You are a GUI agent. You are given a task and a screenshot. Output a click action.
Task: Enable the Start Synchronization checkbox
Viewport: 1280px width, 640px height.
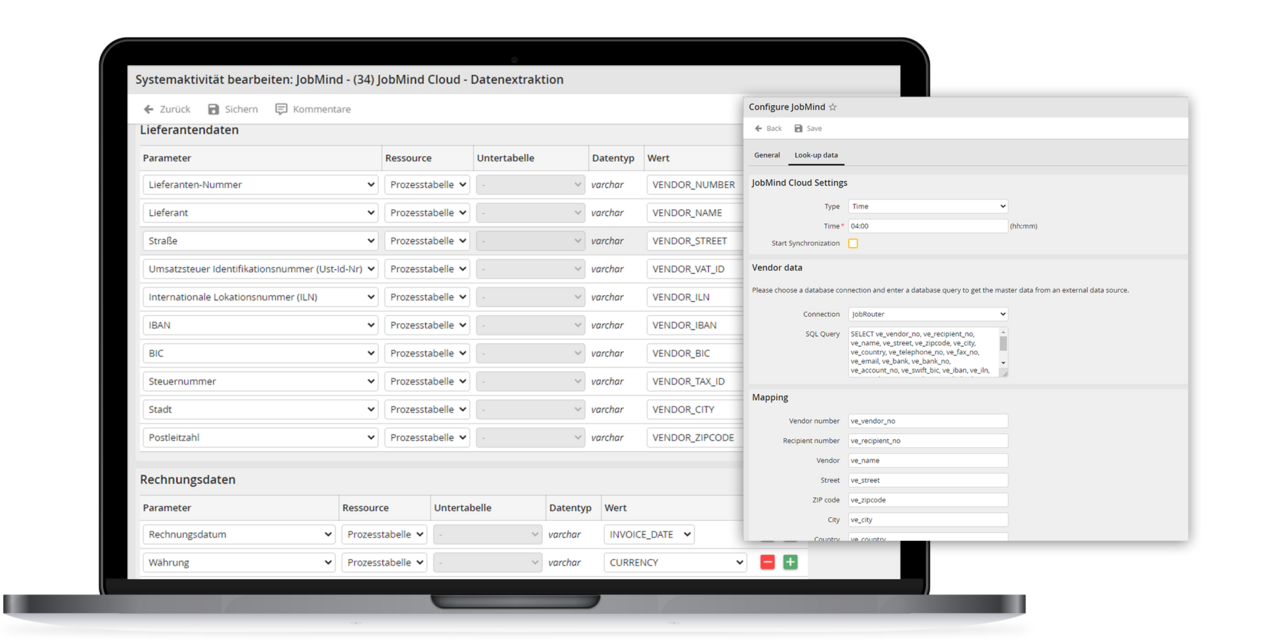click(853, 243)
